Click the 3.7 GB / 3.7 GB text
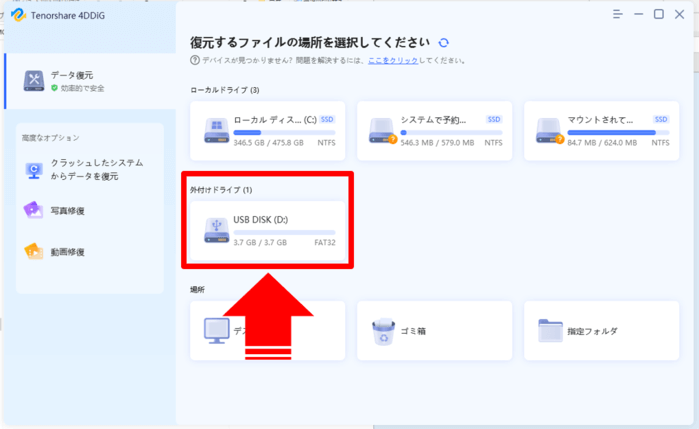The height and width of the screenshot is (429, 699). pyautogui.click(x=260, y=243)
